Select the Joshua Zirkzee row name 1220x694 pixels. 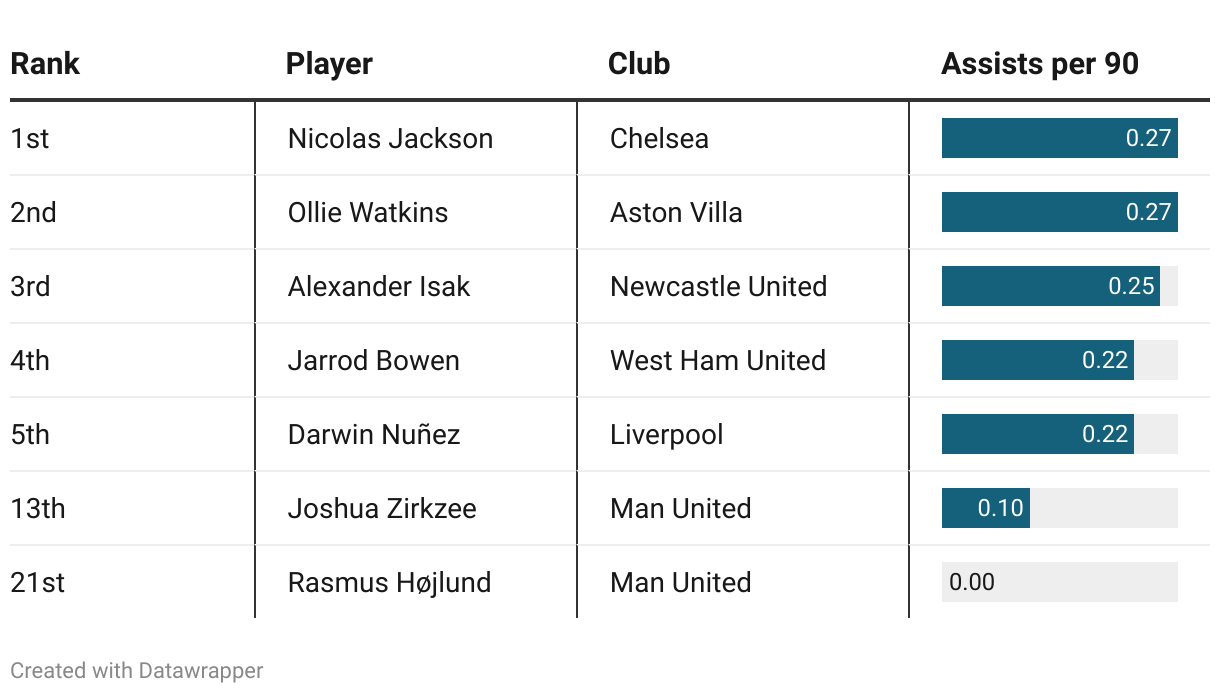382,508
